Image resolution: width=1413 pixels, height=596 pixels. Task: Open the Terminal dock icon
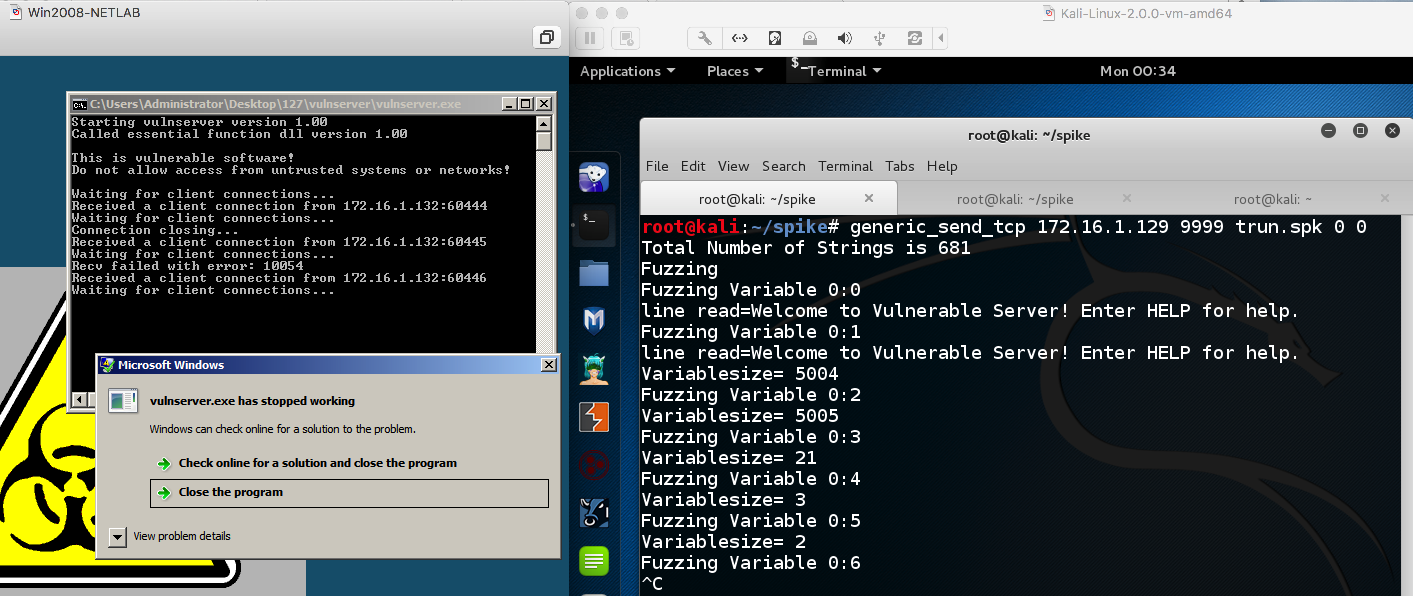pos(594,224)
